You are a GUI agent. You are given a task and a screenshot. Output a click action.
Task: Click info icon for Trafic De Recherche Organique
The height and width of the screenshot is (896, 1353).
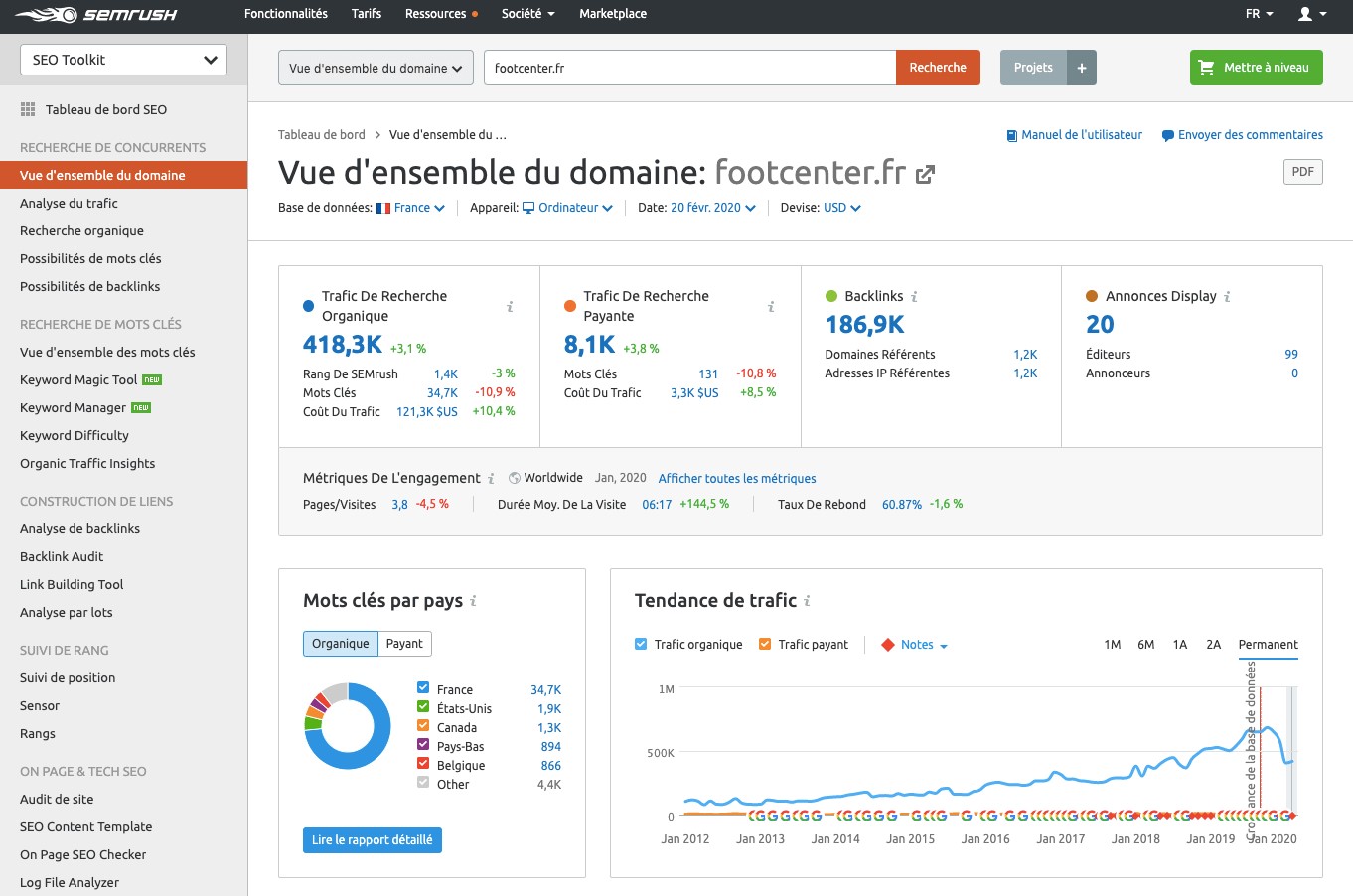pyautogui.click(x=510, y=306)
